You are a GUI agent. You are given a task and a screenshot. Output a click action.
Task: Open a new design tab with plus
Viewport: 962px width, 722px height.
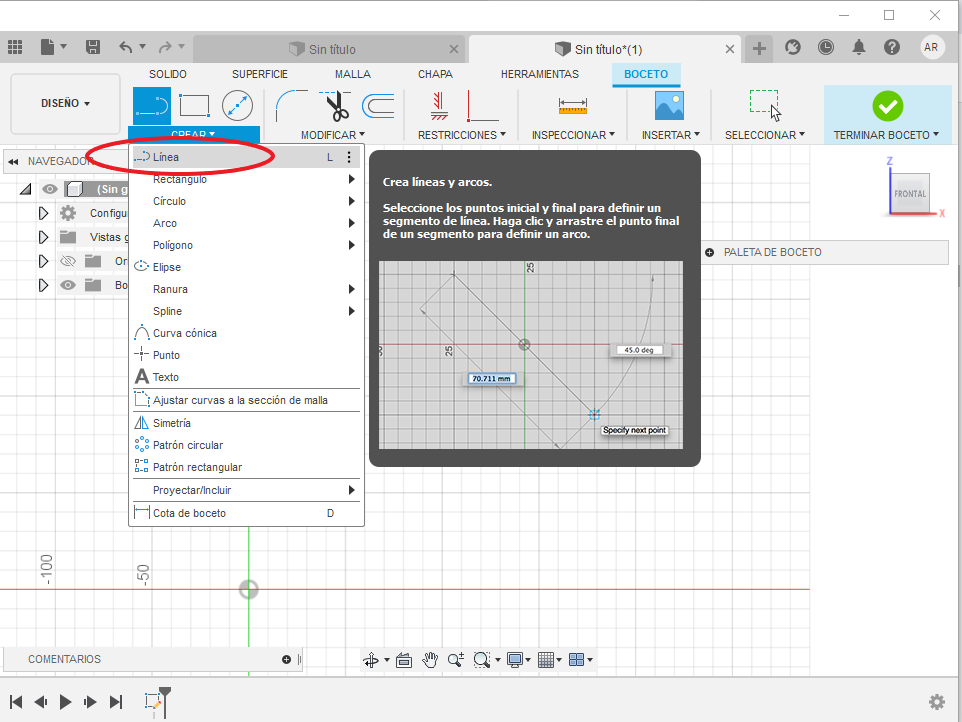pos(759,48)
